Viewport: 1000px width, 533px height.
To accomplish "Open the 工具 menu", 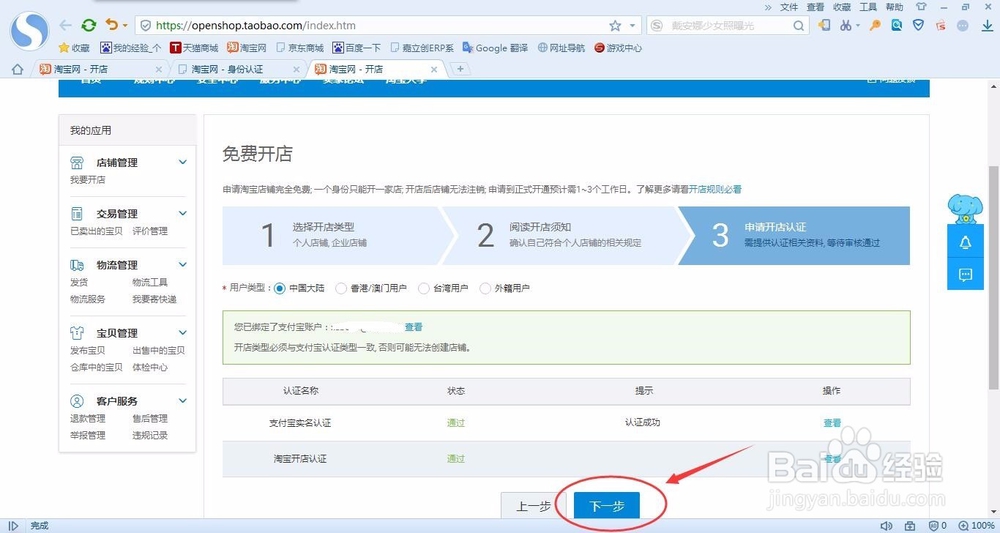I will click(x=868, y=7).
